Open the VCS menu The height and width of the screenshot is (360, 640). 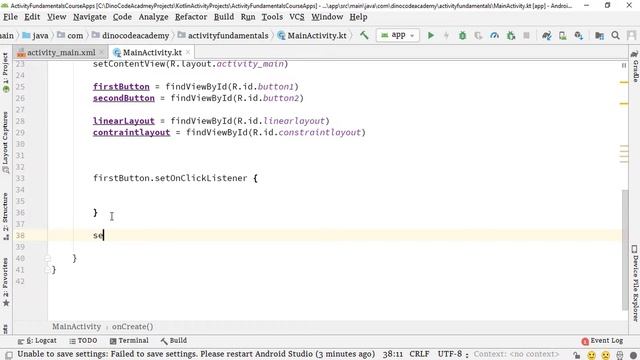click(297, 17)
